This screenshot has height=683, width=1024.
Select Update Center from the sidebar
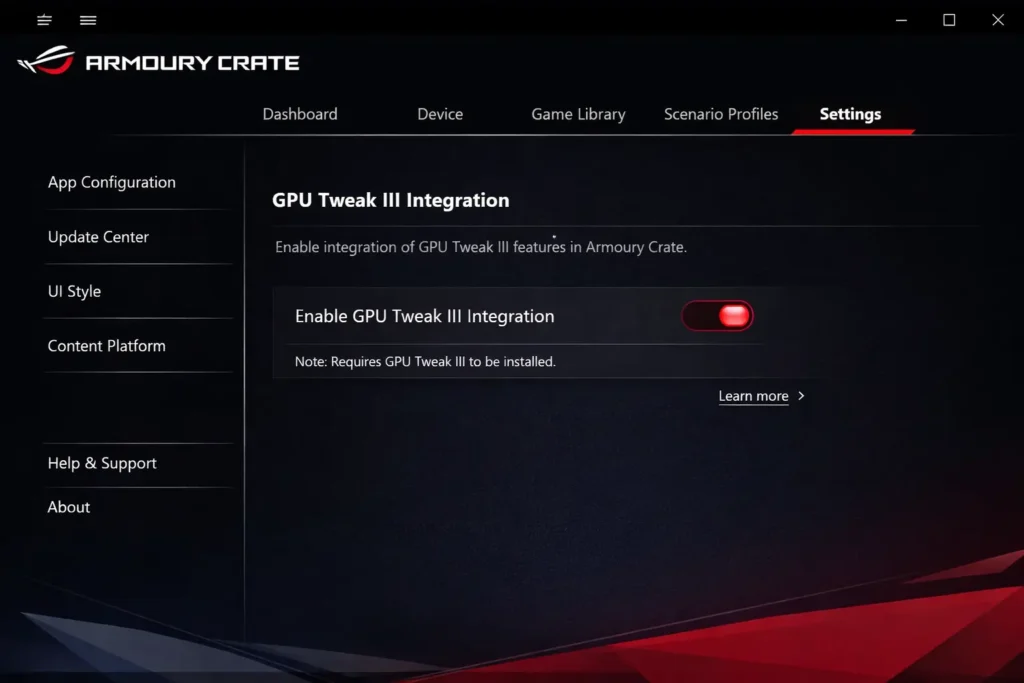(98, 237)
